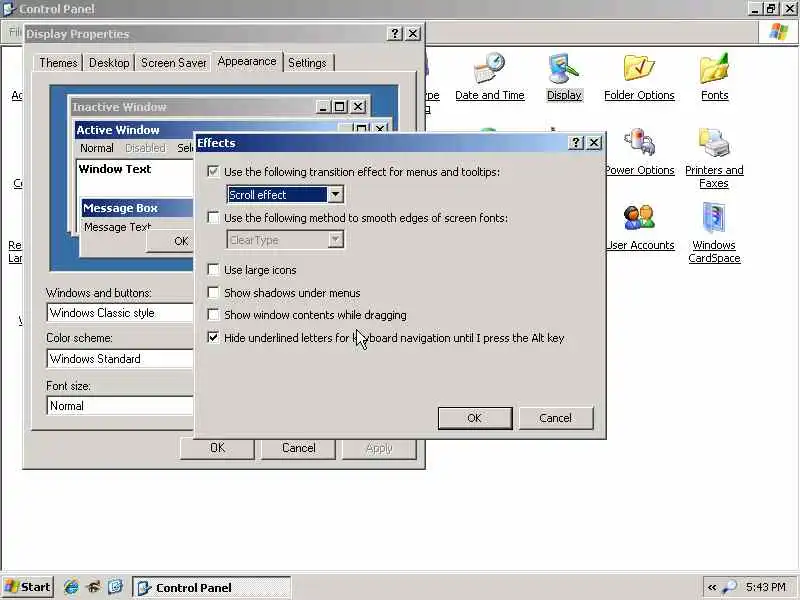800x600 pixels.
Task: Open the Color scheme combo box
Action: tap(120, 359)
